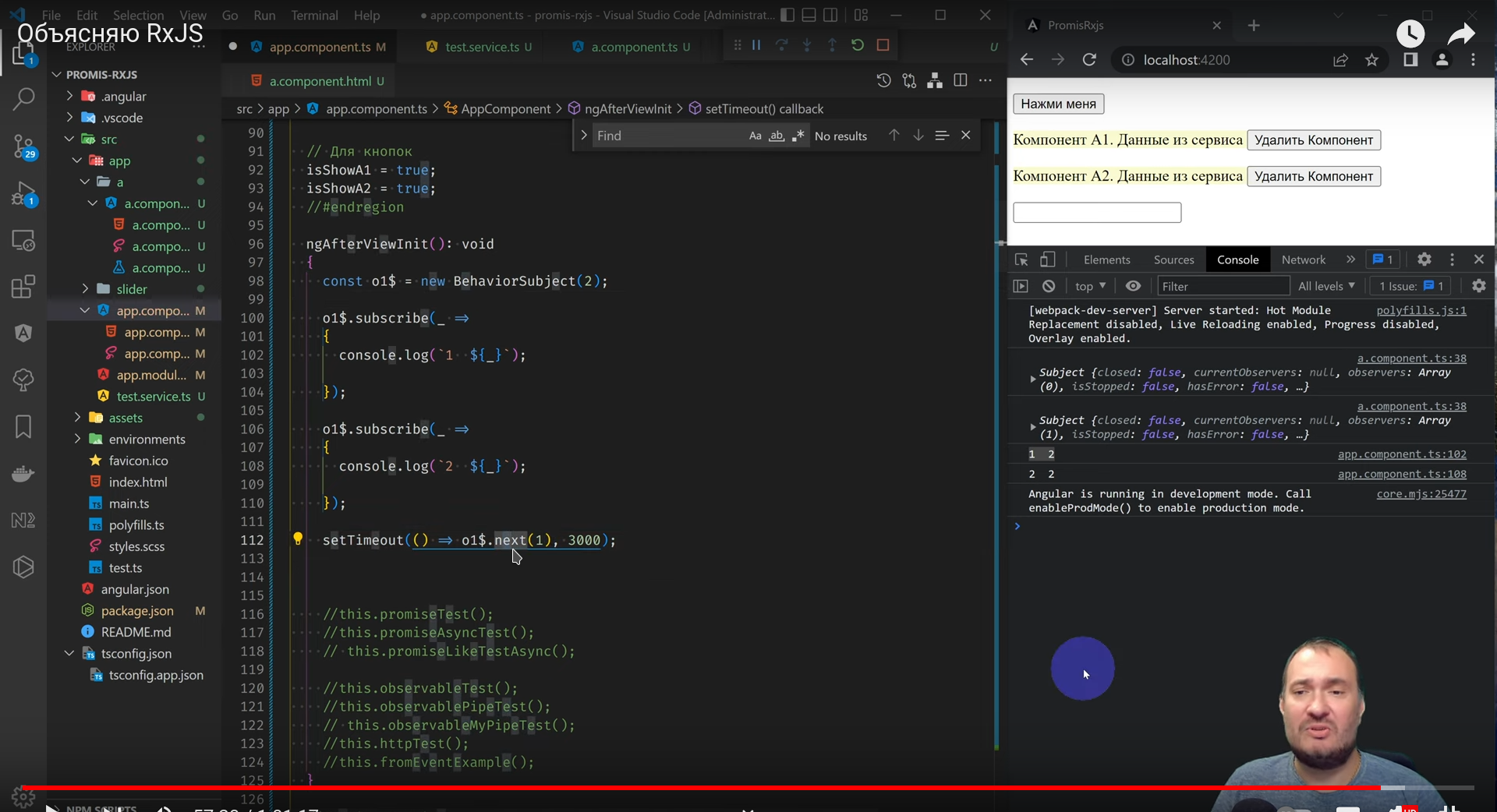Image resolution: width=1497 pixels, height=812 pixels.
Task: Click the debug Step Out icon
Action: click(832, 45)
